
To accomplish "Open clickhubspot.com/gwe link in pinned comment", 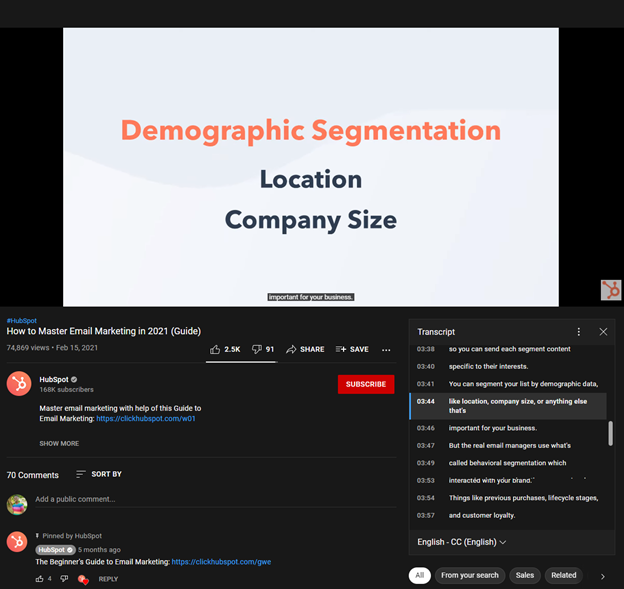I will click(221, 562).
